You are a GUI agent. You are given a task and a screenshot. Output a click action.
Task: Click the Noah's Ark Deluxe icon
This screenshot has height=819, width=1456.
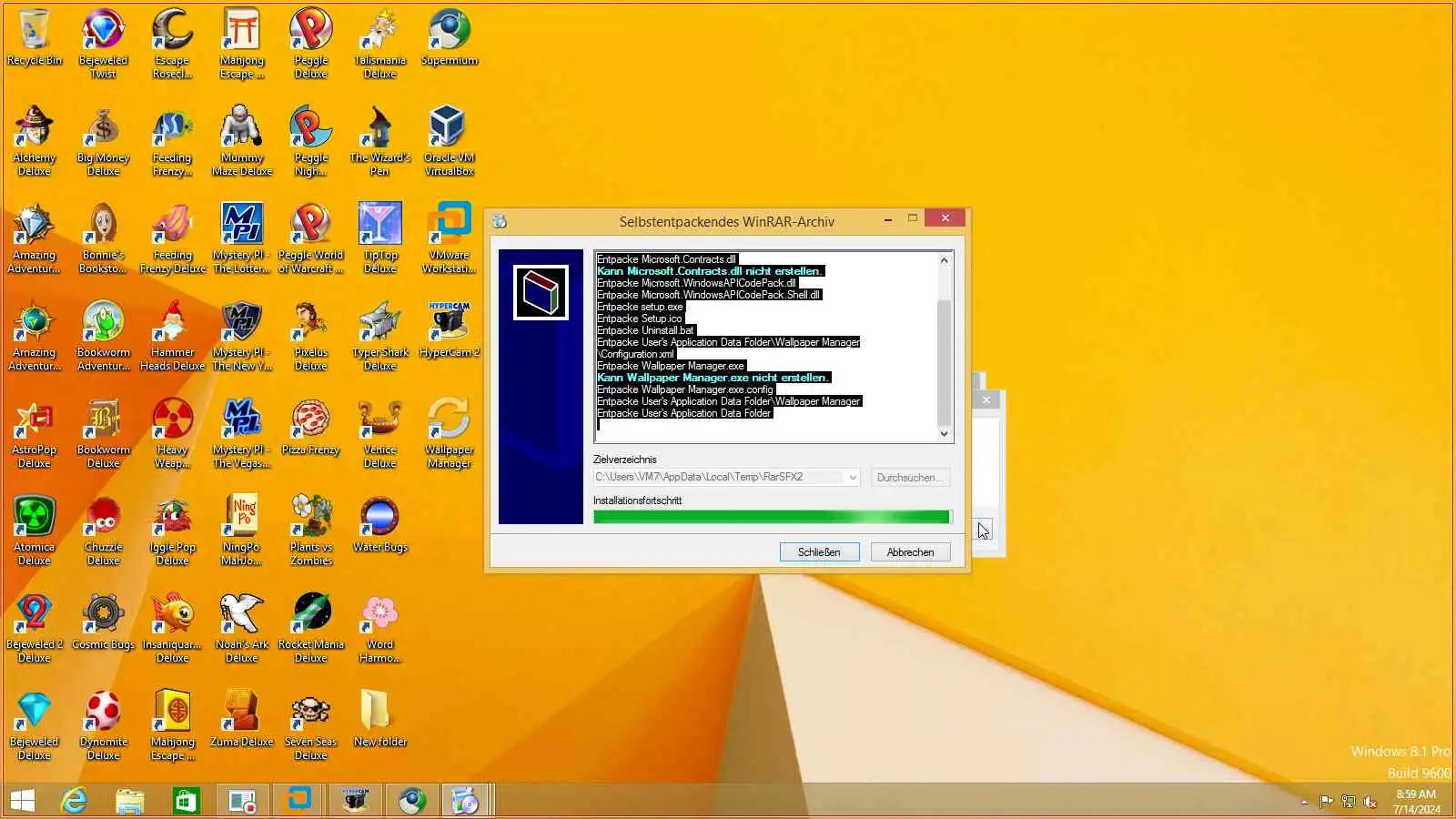[242, 628]
